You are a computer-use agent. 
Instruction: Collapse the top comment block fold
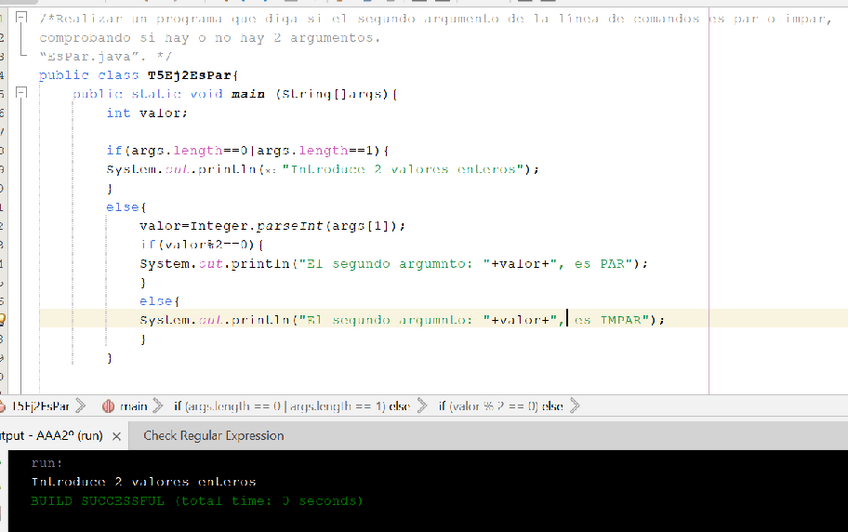pos(22,19)
